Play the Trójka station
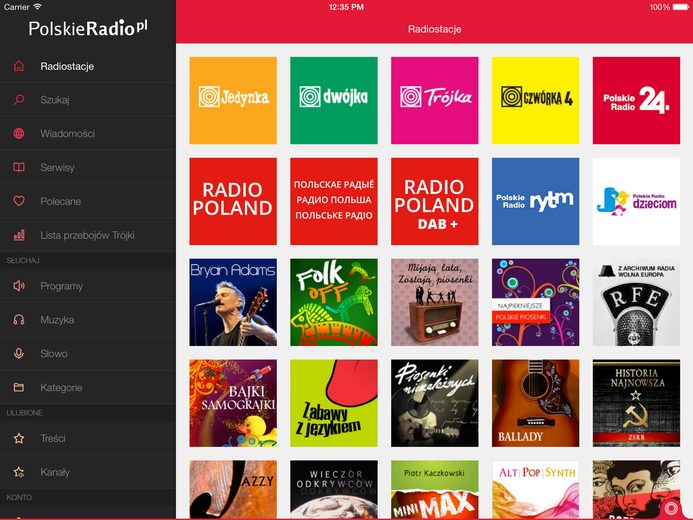Viewport: 693px width, 520px height. tap(434, 100)
